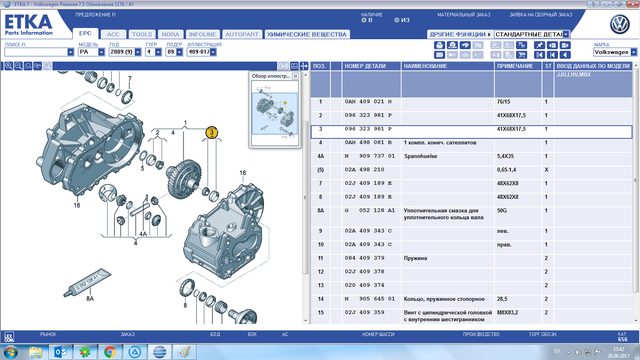This screenshot has height=360, width=640.
Task: Switch to the AUTOPART tab
Action: point(242,34)
